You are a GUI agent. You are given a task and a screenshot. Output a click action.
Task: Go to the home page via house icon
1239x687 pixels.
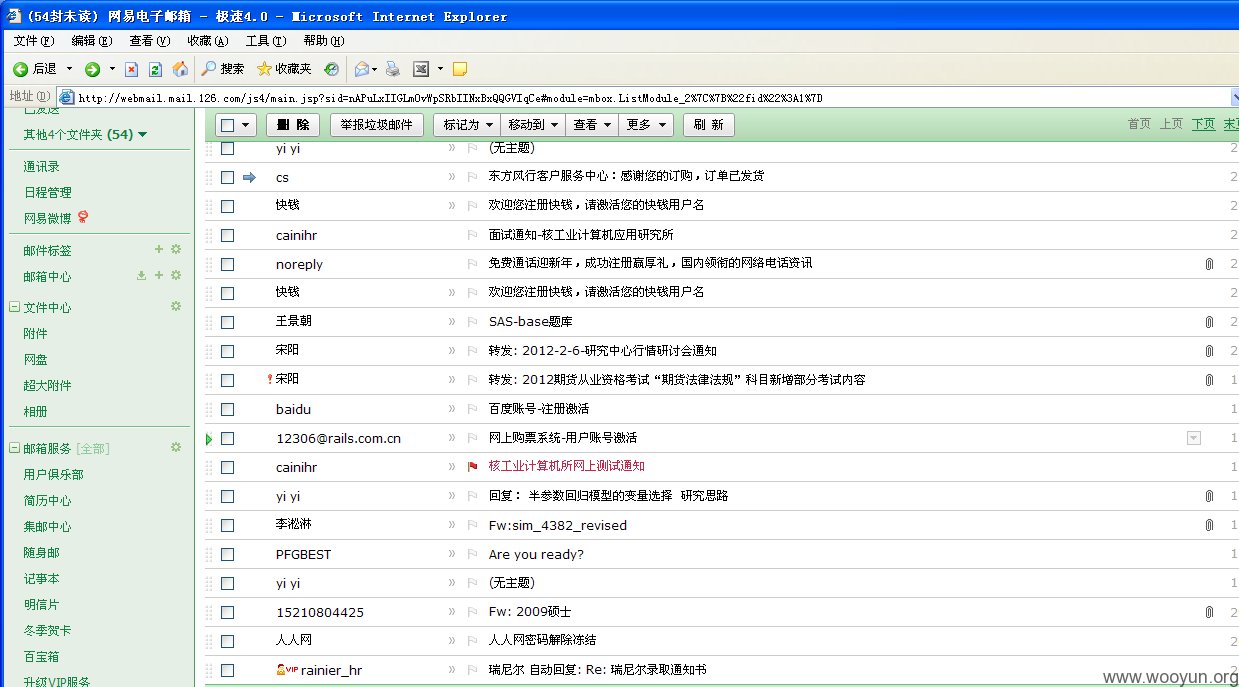tap(180, 69)
